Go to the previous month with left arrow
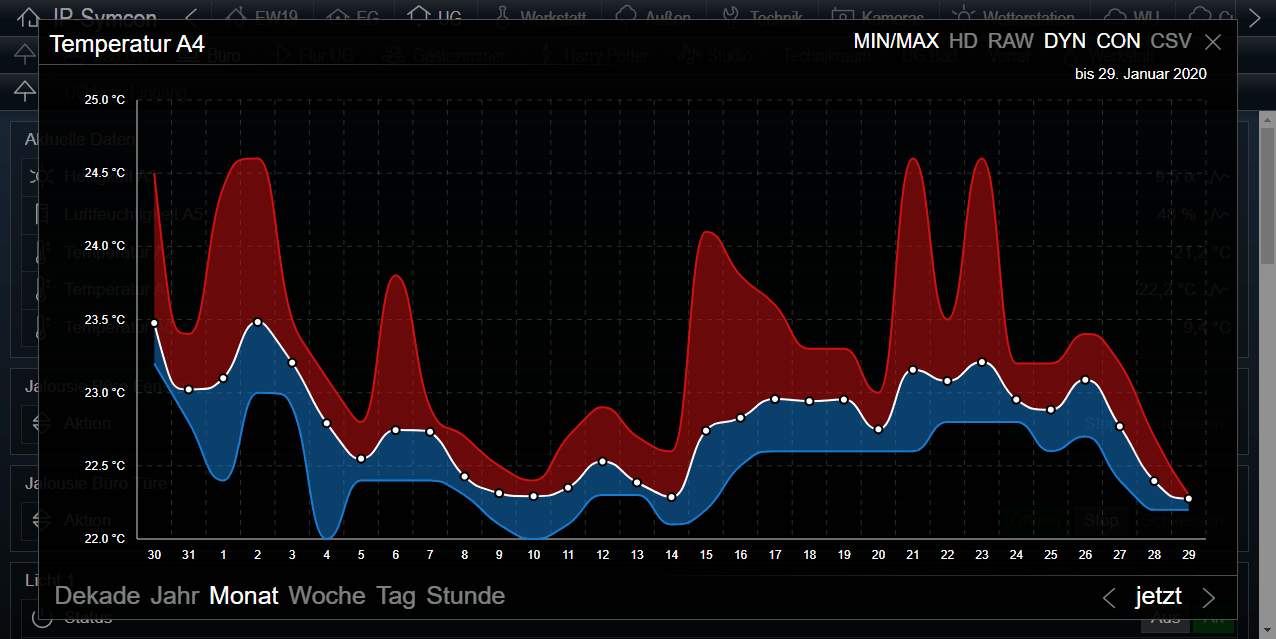 [1108, 598]
